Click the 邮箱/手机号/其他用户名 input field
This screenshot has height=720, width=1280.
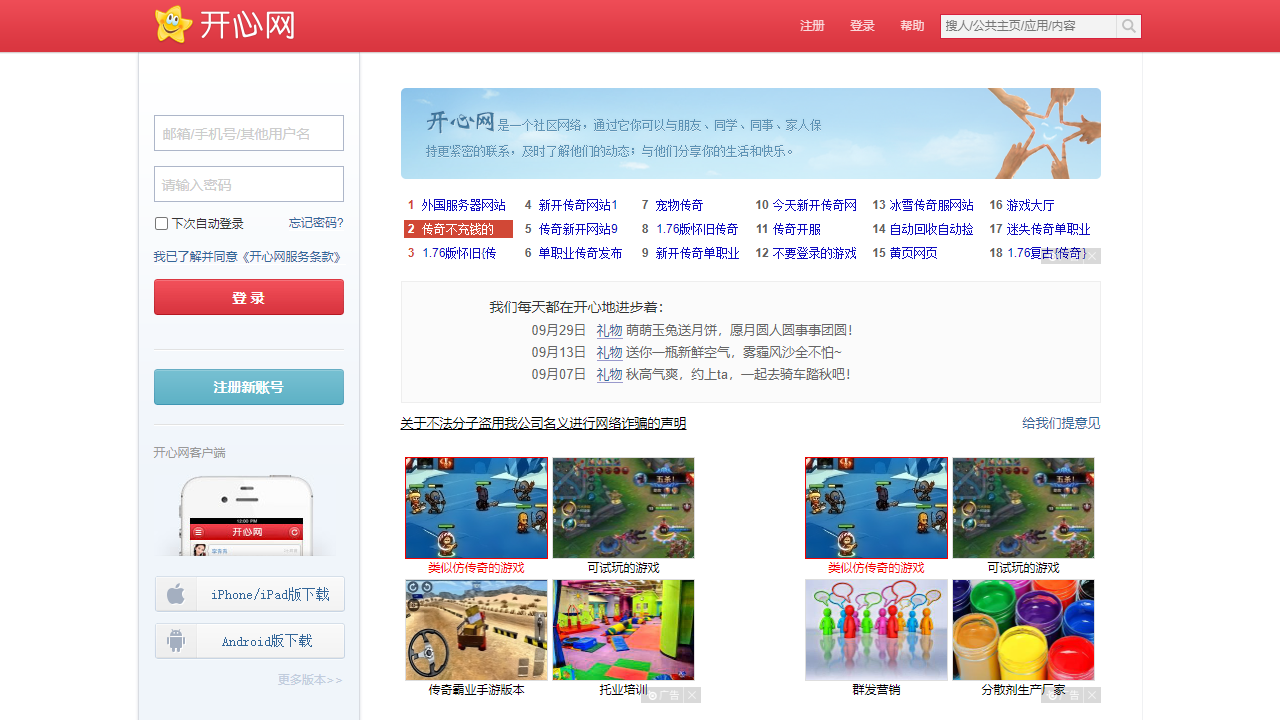click(249, 133)
